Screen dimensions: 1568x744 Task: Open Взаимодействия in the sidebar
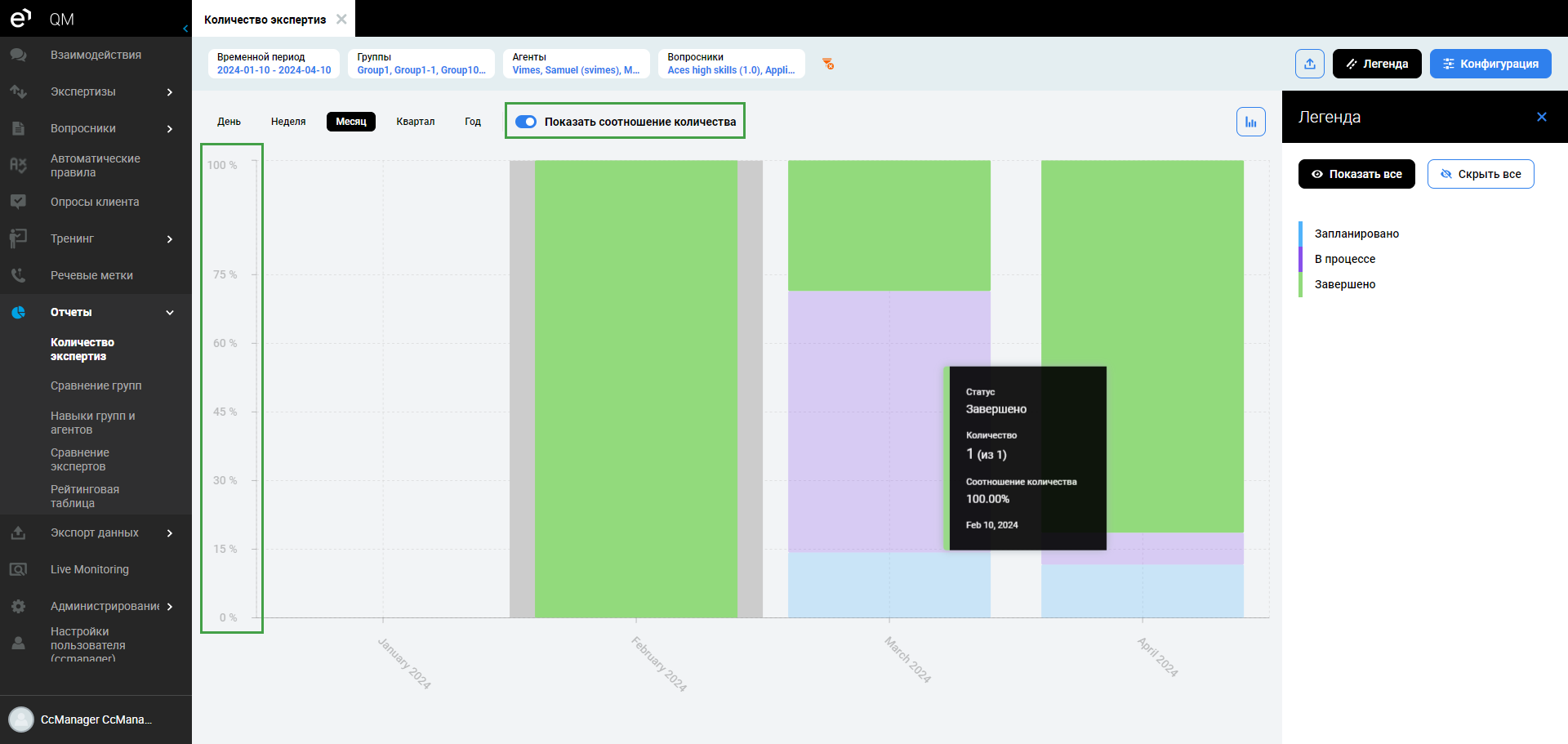[96, 55]
